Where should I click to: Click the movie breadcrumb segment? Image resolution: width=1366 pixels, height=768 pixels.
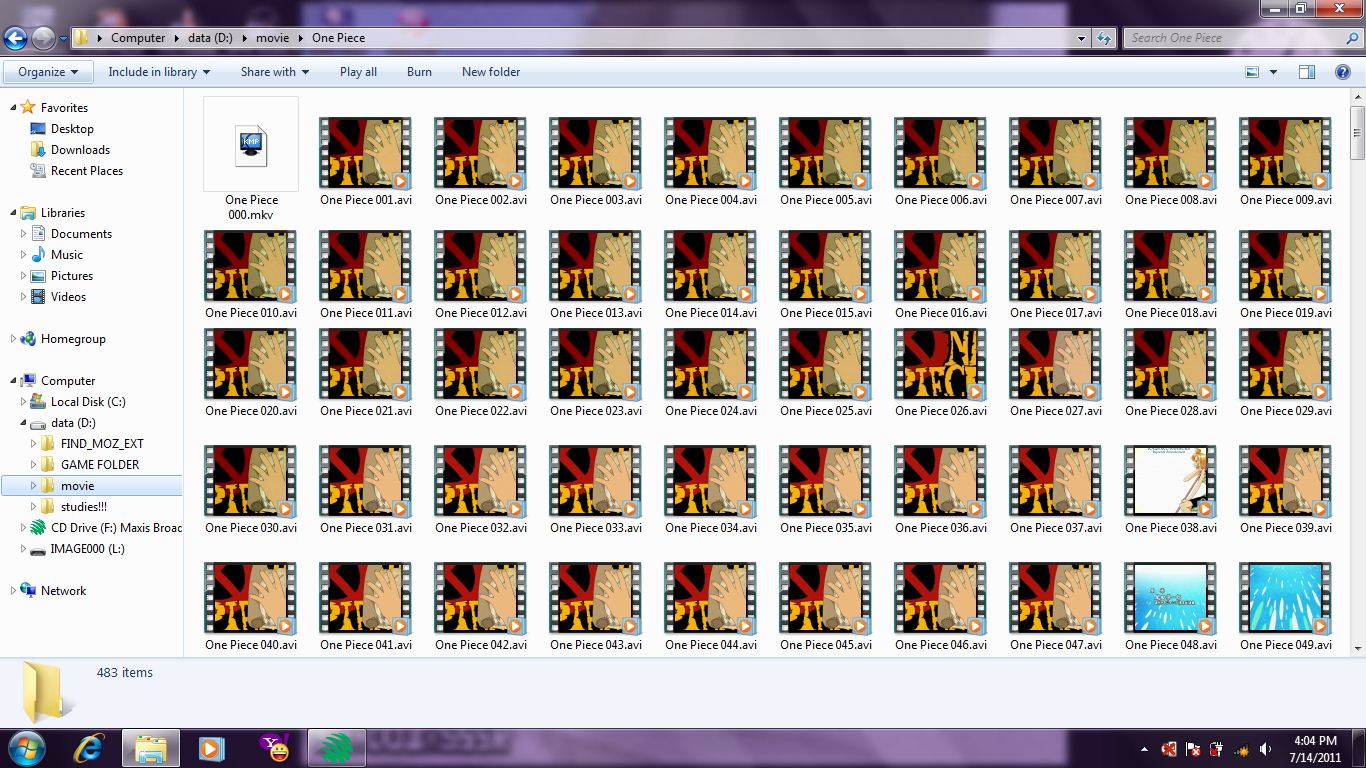pyautogui.click(x=272, y=38)
